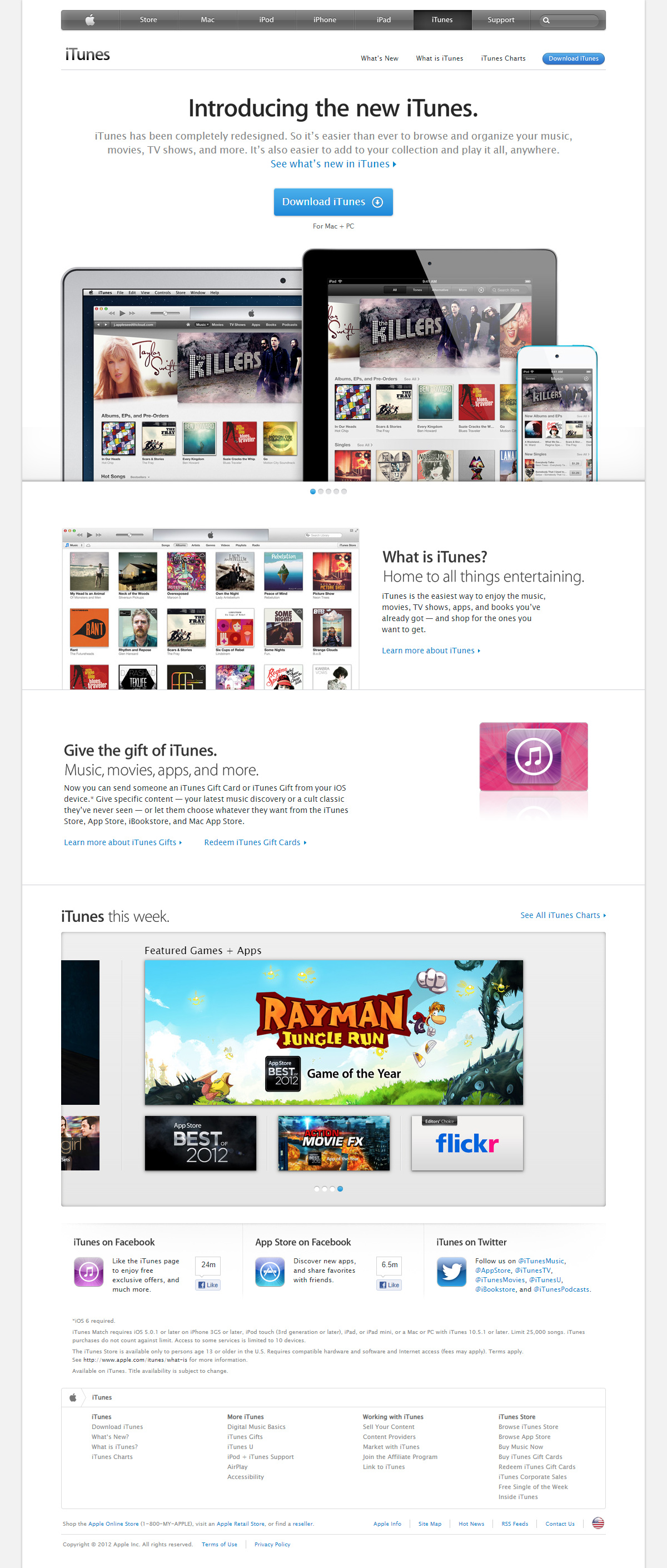Open the Site Map footer link
Screen dimensions: 667x1568
pyautogui.click(x=430, y=1524)
